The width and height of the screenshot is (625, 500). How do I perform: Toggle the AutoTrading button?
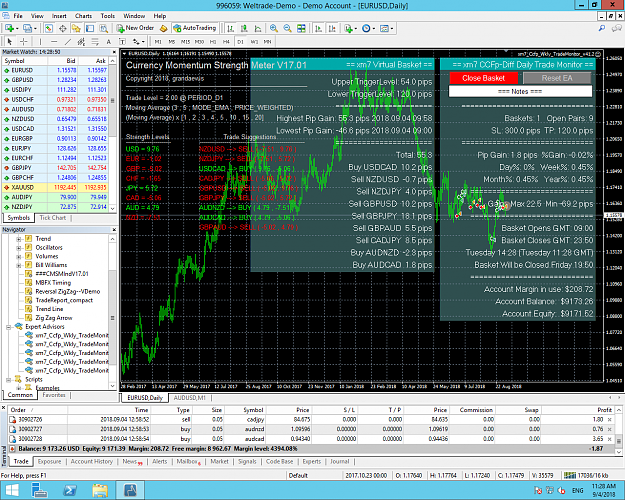[195, 28]
